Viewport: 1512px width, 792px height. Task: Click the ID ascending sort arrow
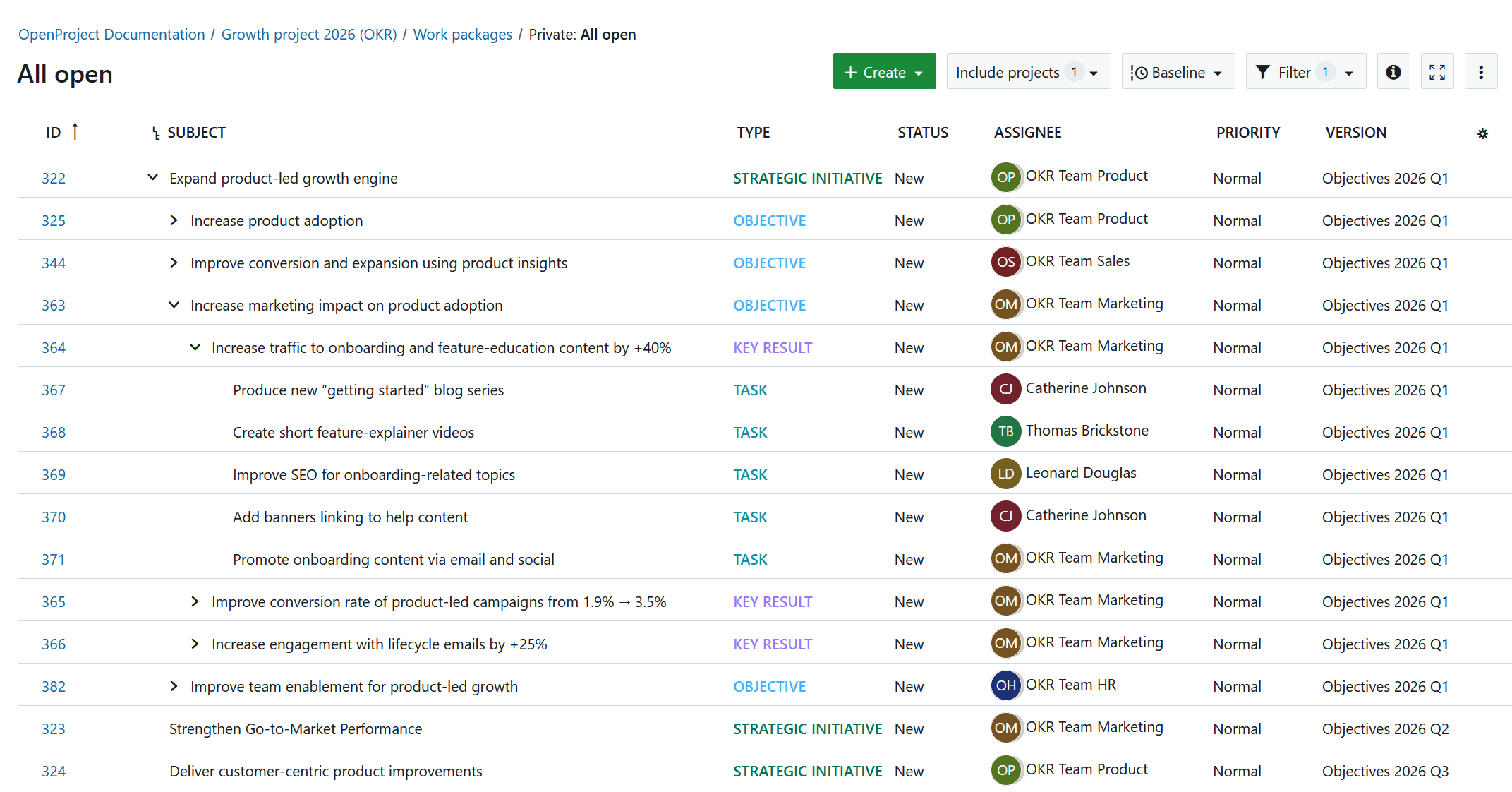(x=75, y=131)
